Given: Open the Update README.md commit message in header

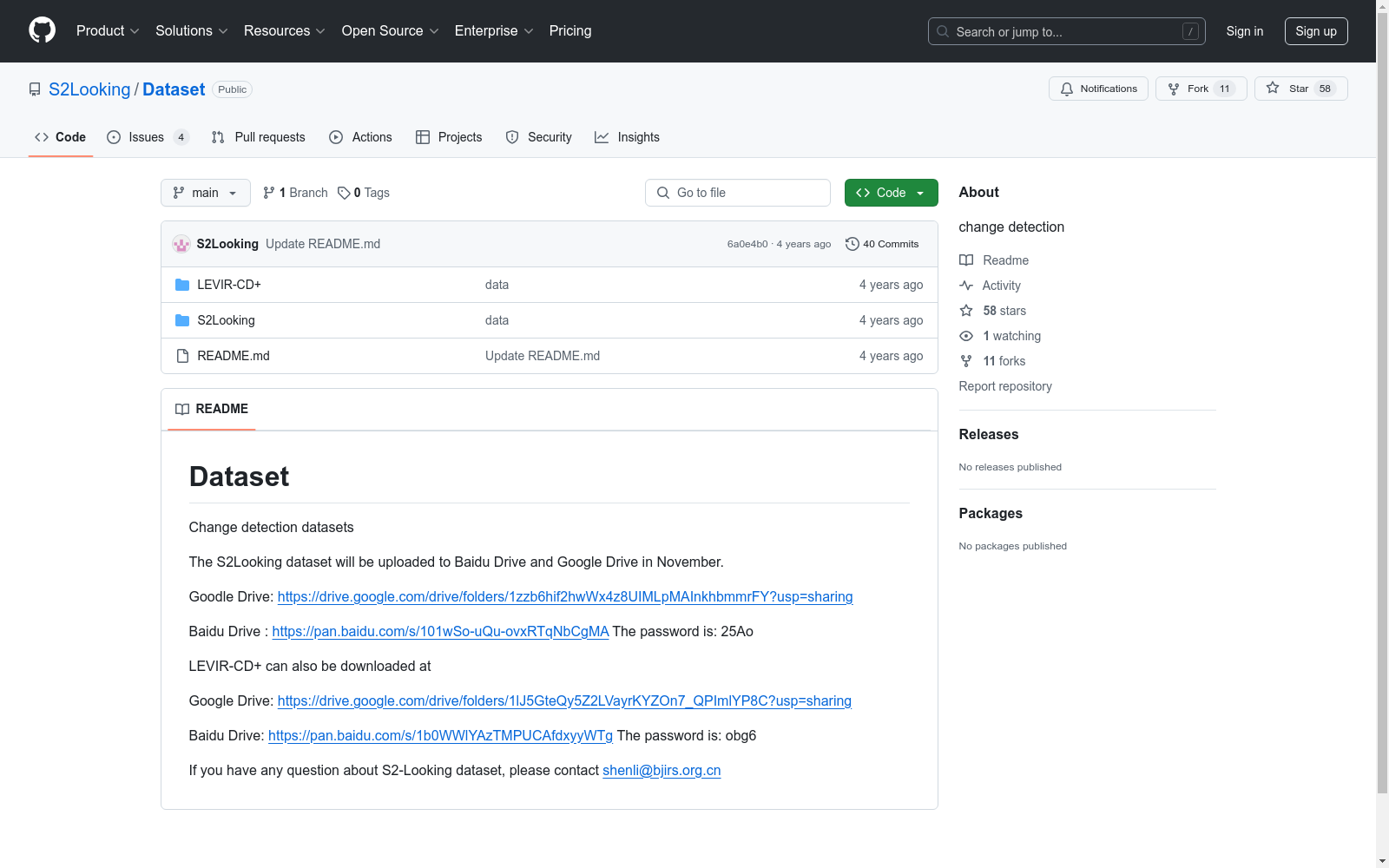Looking at the screenshot, I should tap(323, 244).
